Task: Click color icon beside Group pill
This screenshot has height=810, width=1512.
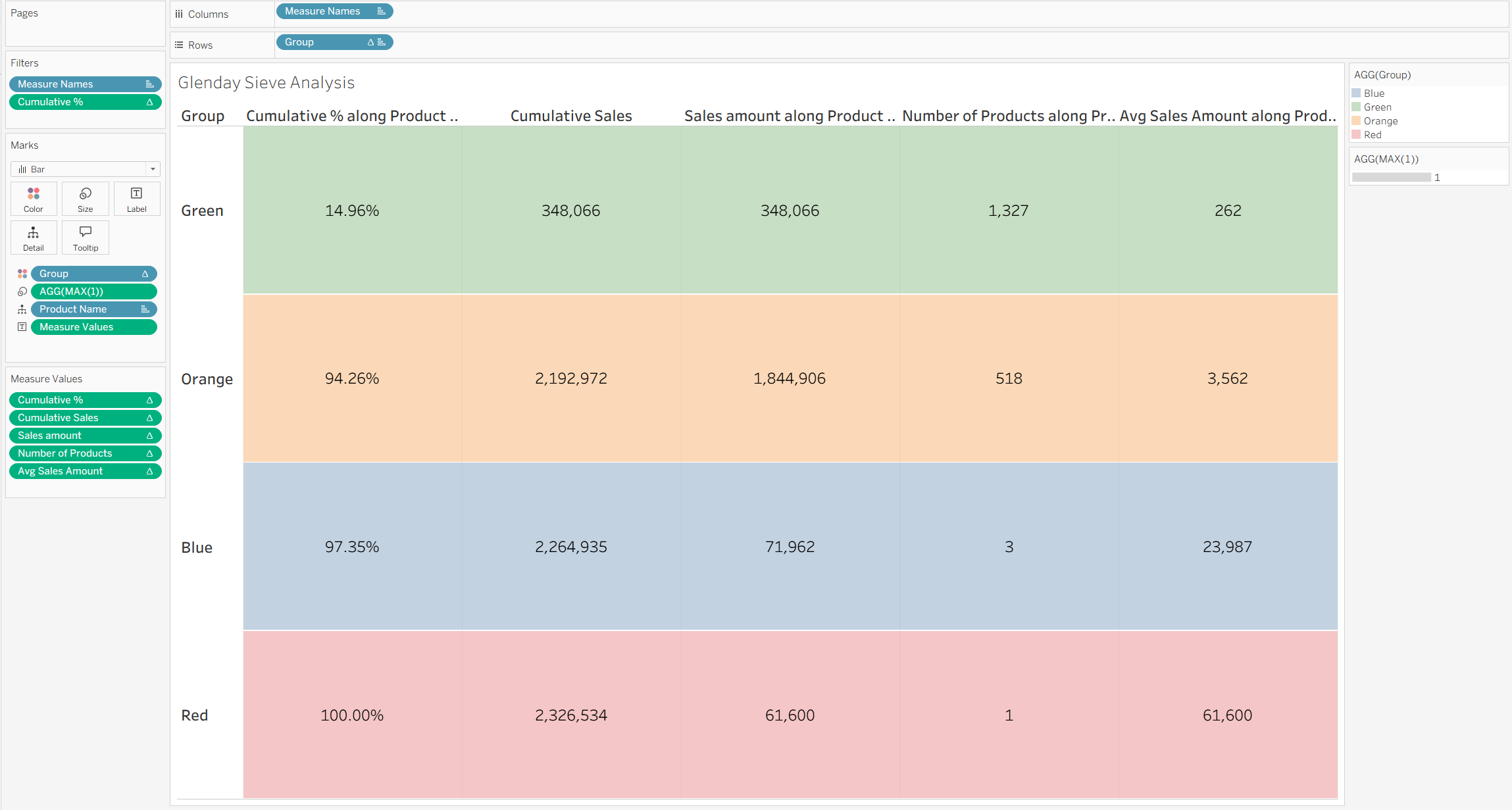Action: 22,274
